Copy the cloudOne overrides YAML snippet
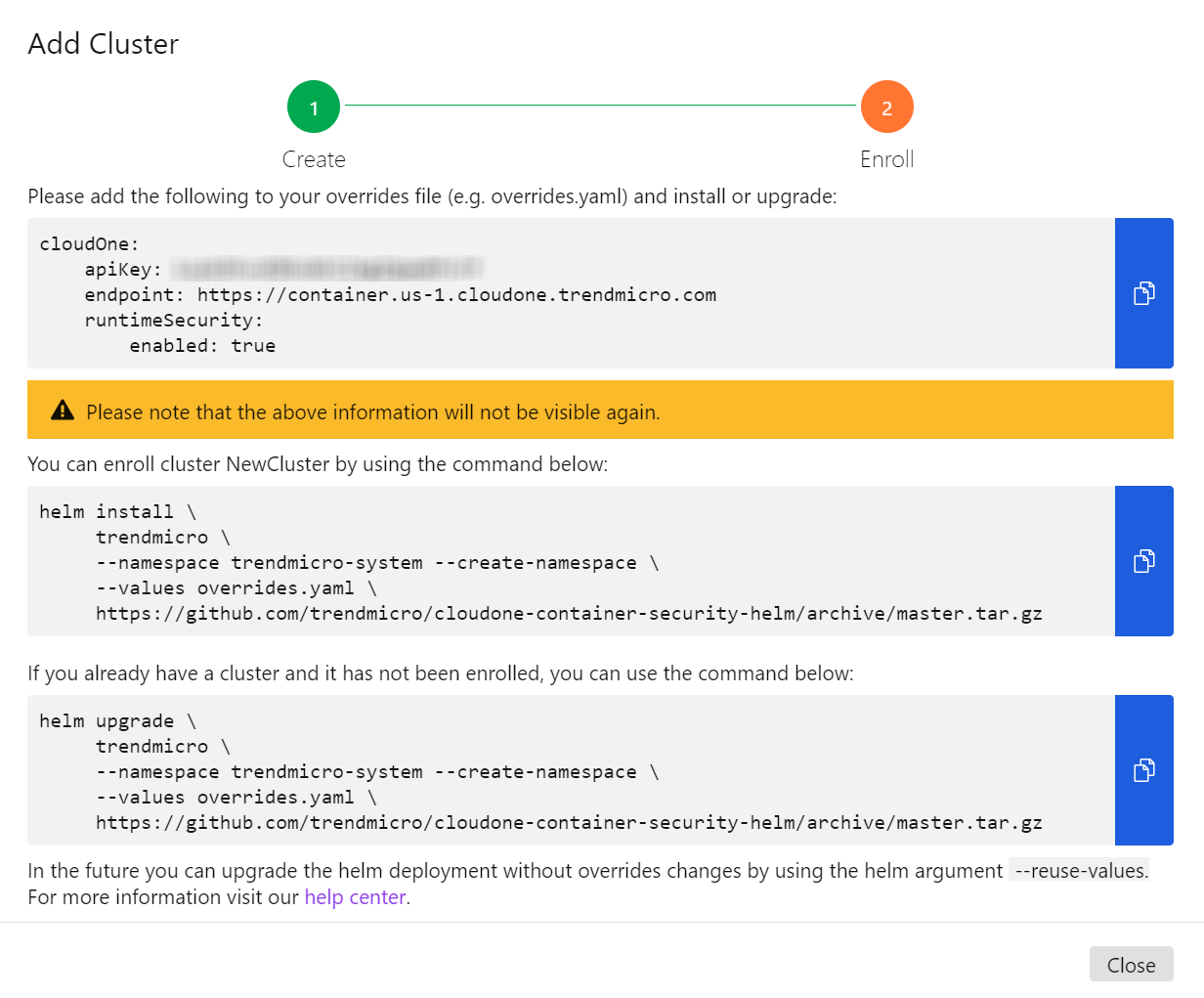 1143,293
